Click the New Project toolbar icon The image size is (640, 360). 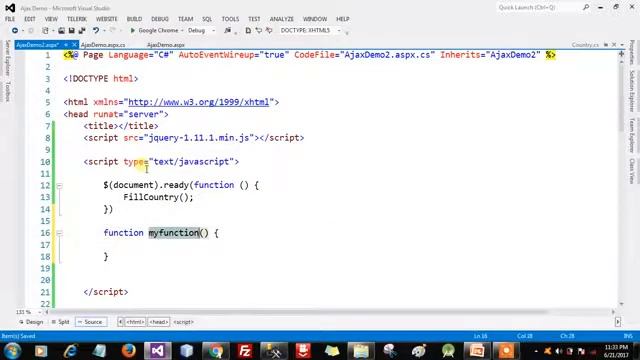point(45,31)
